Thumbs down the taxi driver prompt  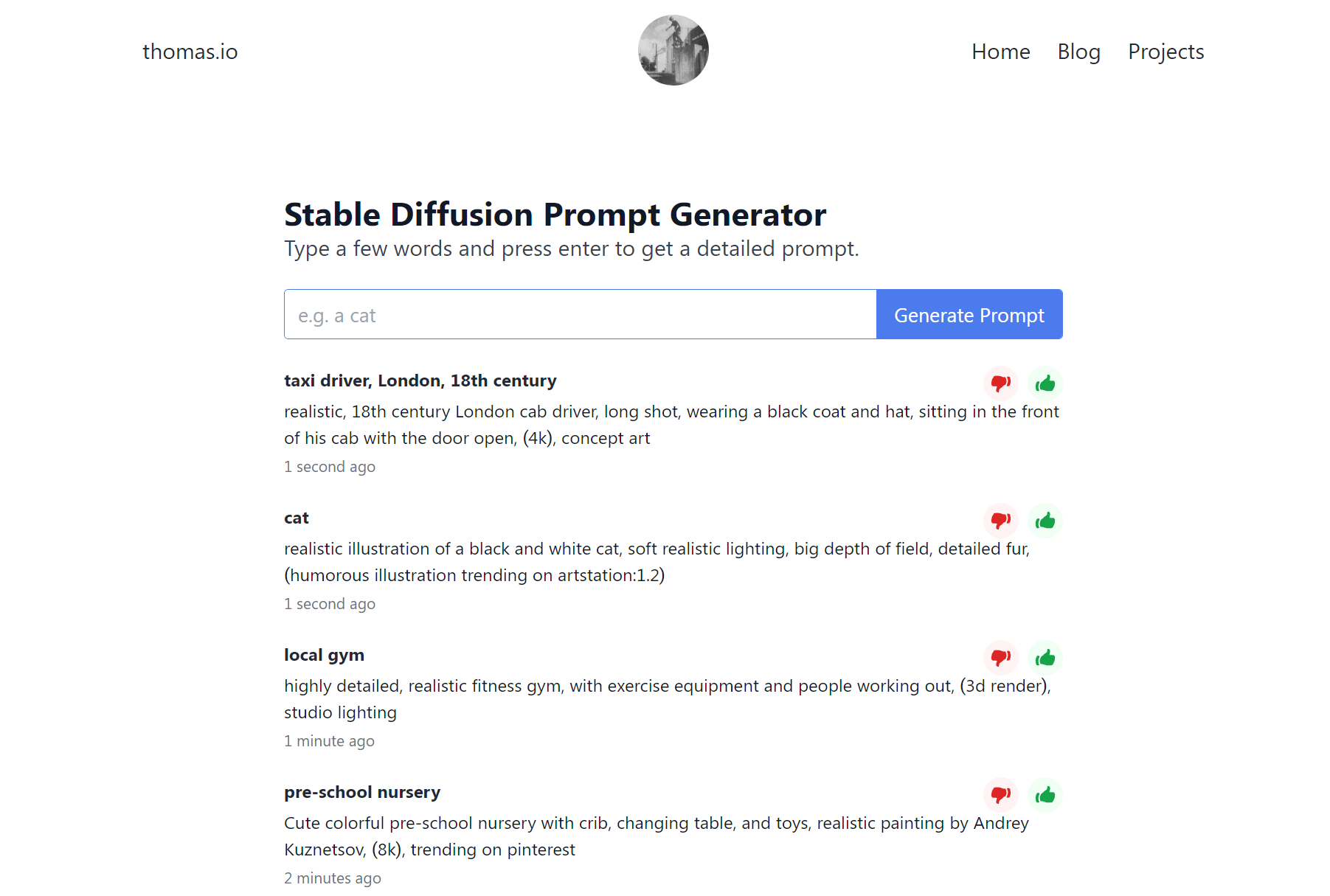coord(1000,383)
